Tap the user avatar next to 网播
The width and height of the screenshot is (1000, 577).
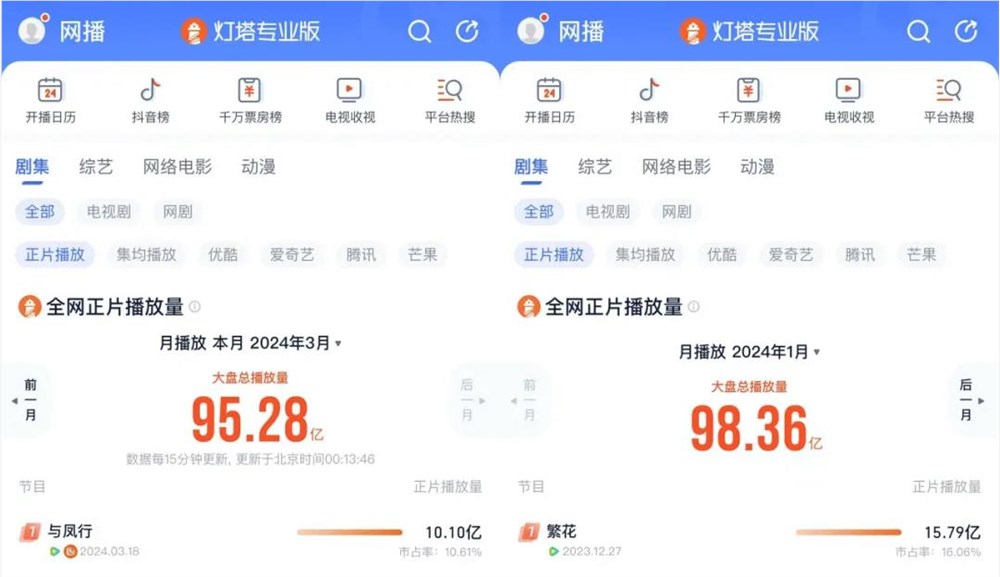[30, 31]
